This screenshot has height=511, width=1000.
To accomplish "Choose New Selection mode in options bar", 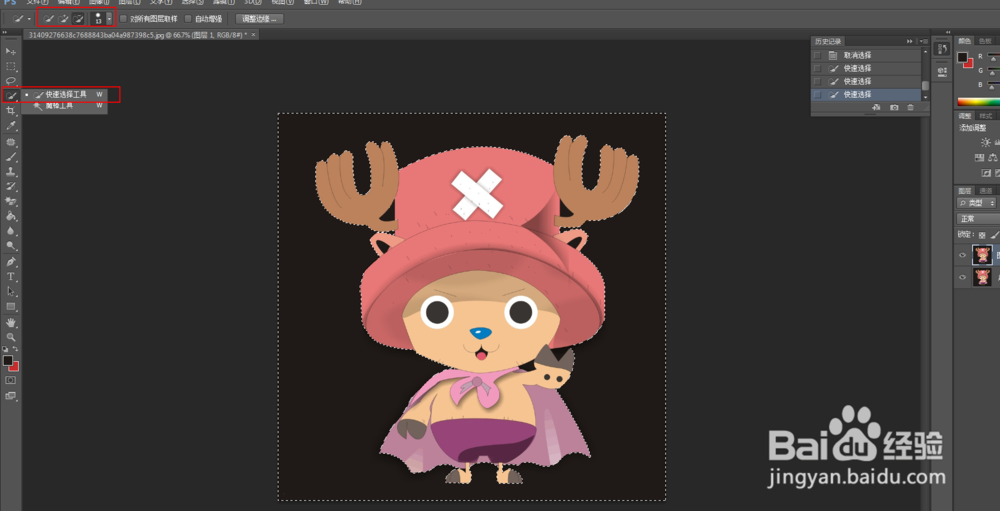I will (x=49, y=19).
